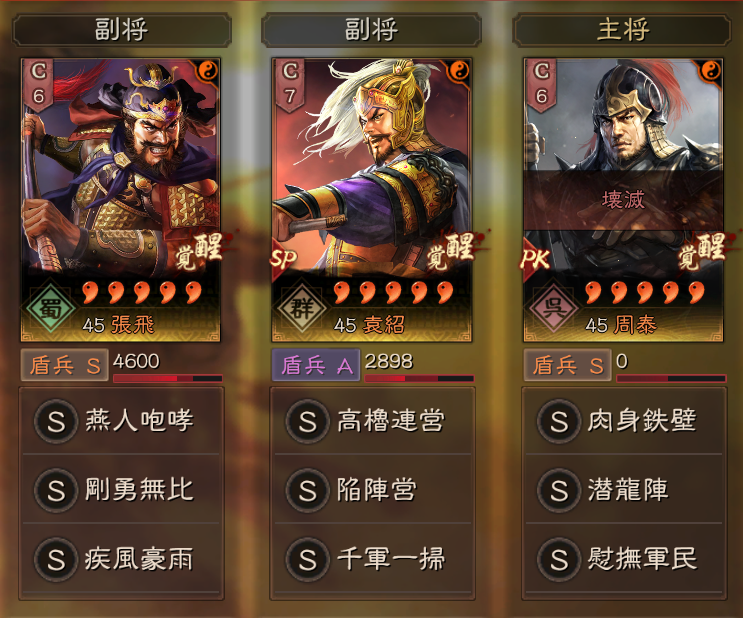The width and height of the screenshot is (743, 618).
Task: Click the 盾兵 S troop label under 張飛
Action: point(64,365)
